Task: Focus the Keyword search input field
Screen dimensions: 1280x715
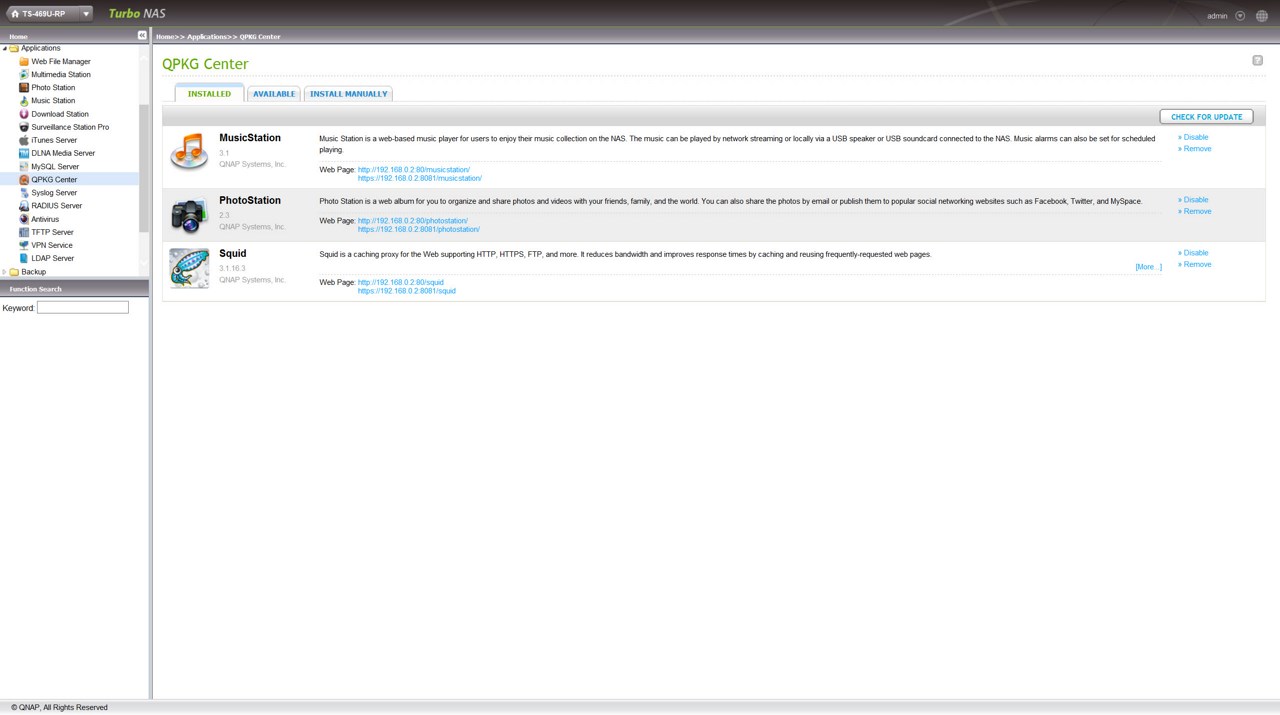Action: (x=83, y=307)
